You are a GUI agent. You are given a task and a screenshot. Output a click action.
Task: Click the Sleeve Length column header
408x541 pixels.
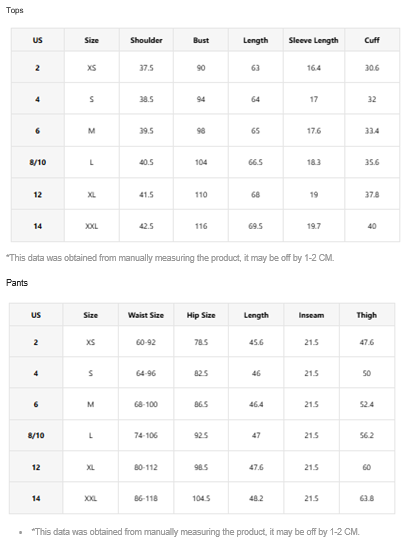(x=314, y=40)
